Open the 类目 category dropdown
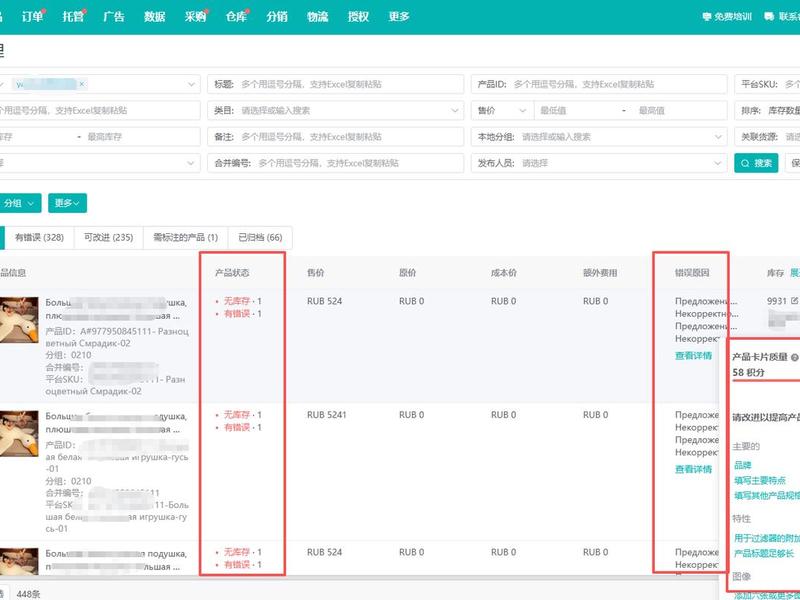 point(335,110)
